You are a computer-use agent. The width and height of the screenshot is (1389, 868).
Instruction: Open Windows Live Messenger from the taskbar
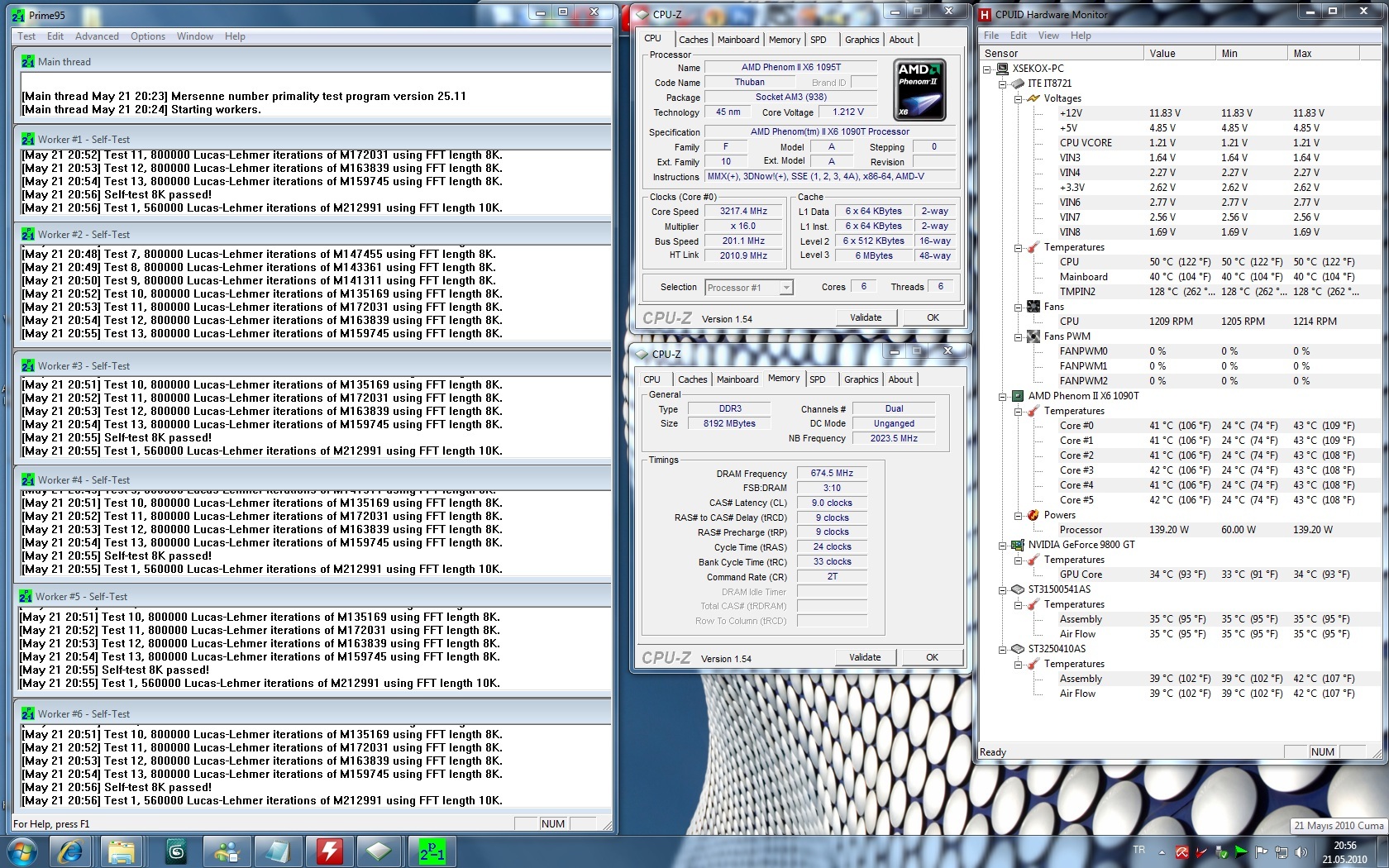tap(227, 851)
